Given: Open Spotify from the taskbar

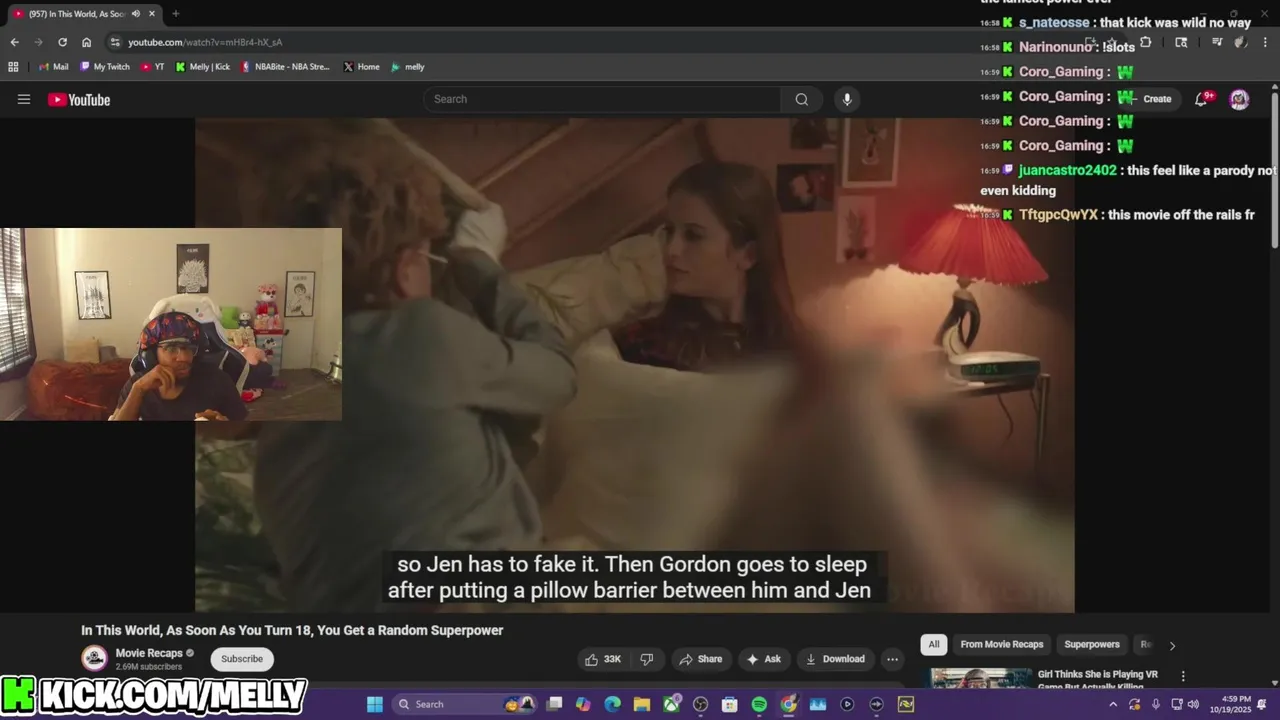Looking at the screenshot, I should point(759,704).
